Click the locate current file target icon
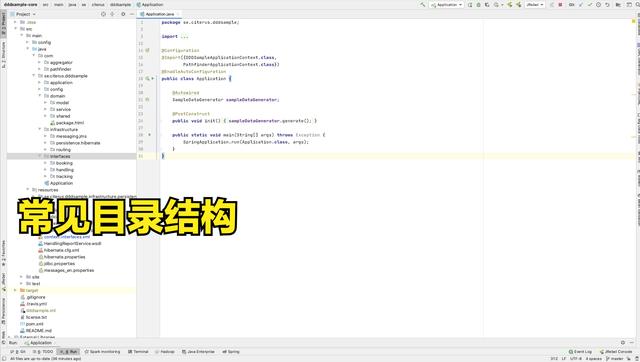The height and width of the screenshot is (362, 640). click(103, 14)
